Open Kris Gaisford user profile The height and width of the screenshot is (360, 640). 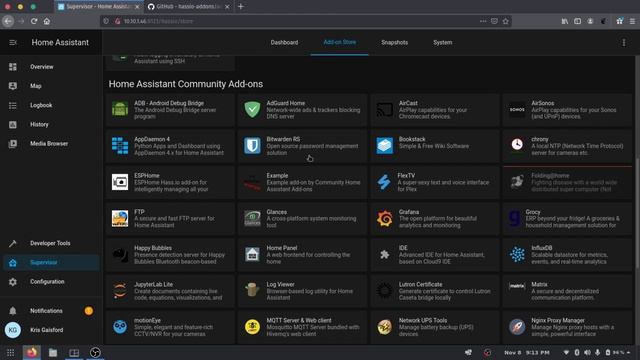click(x=51, y=330)
